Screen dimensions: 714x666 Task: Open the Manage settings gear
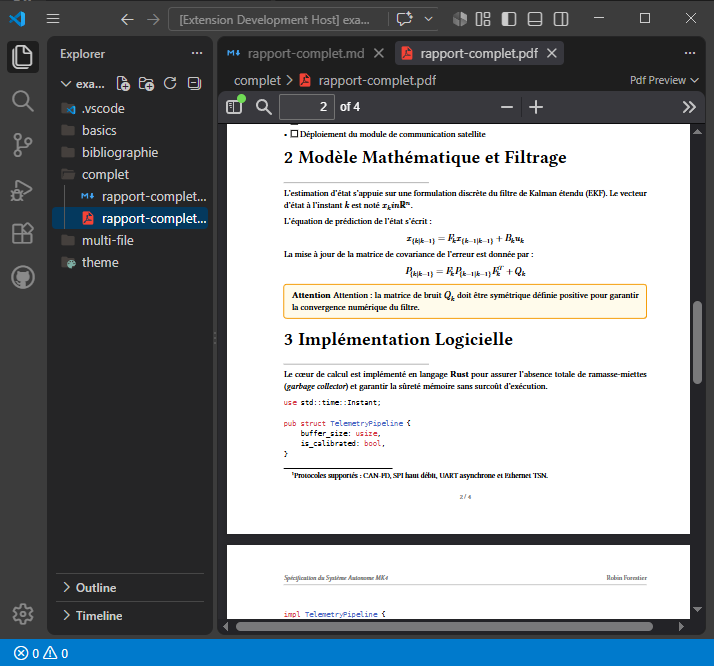click(x=22, y=614)
